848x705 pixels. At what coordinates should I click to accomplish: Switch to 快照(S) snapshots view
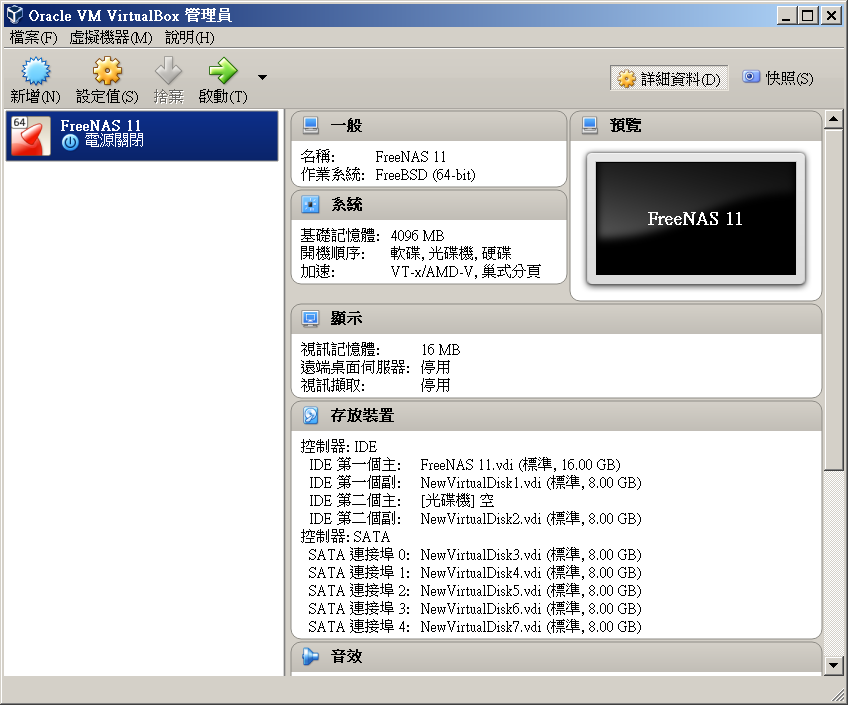(778, 78)
